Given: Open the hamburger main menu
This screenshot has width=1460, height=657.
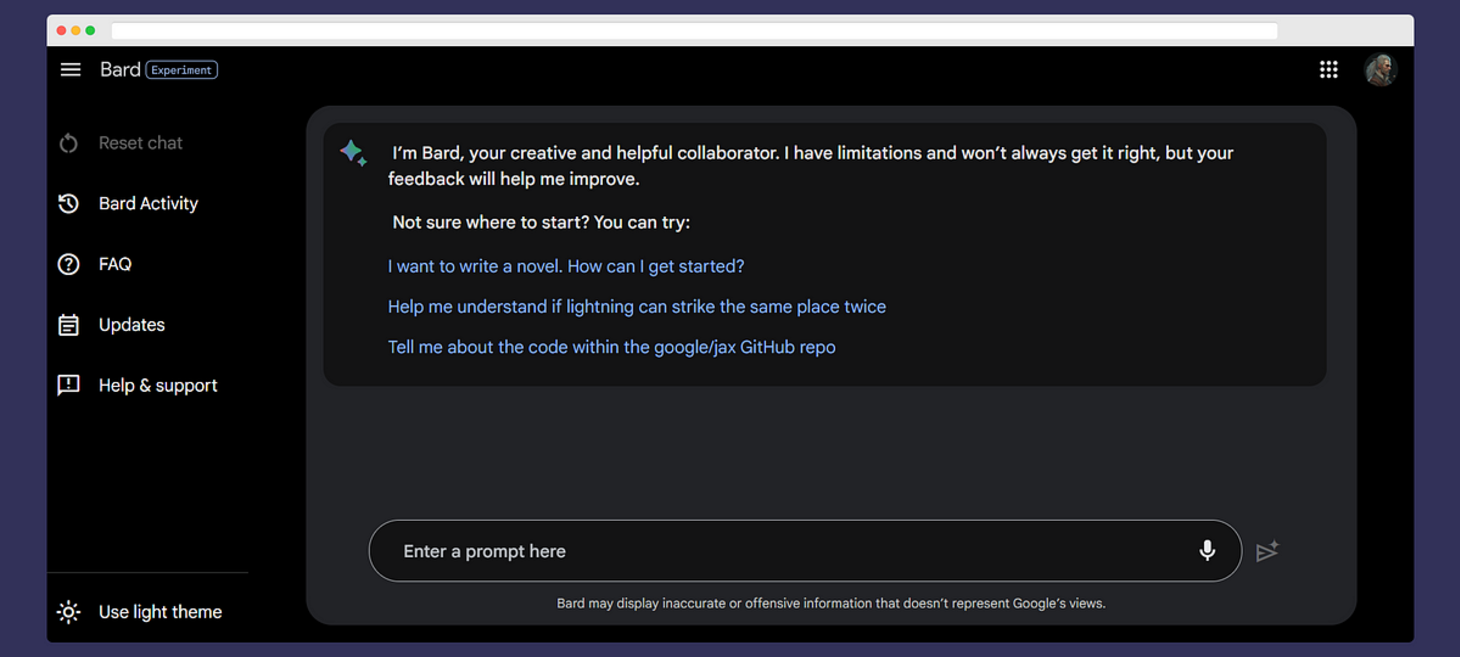Looking at the screenshot, I should pyautogui.click(x=70, y=70).
